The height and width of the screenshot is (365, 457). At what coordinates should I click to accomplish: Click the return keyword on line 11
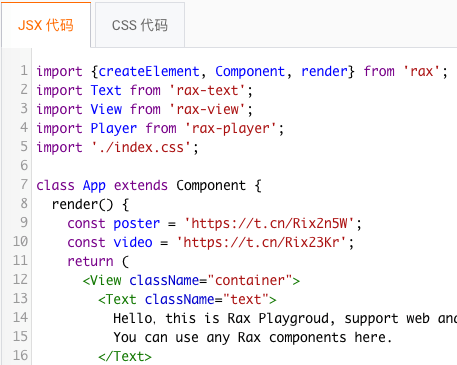click(90, 261)
